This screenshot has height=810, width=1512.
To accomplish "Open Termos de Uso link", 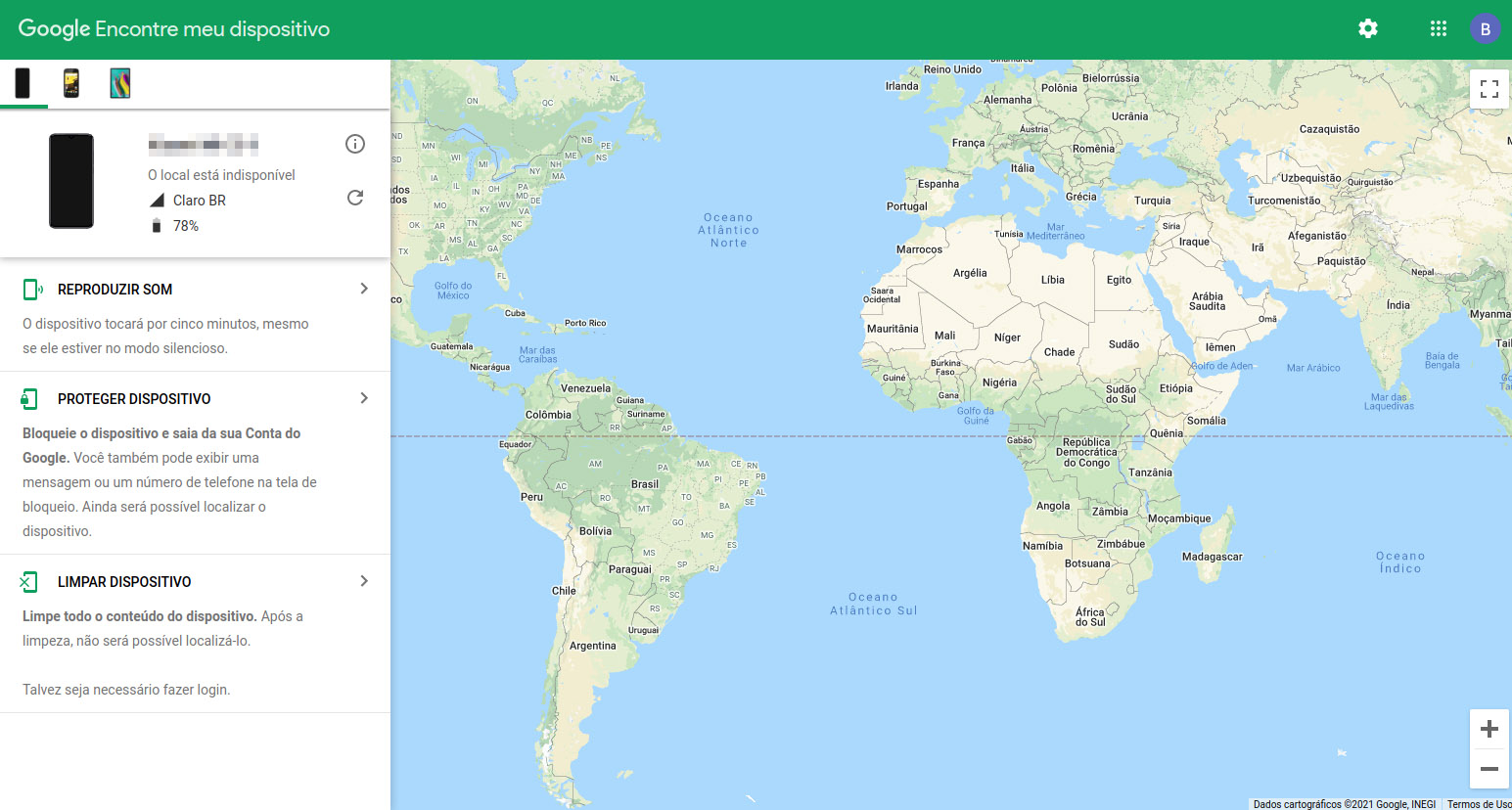I will click(1478, 804).
